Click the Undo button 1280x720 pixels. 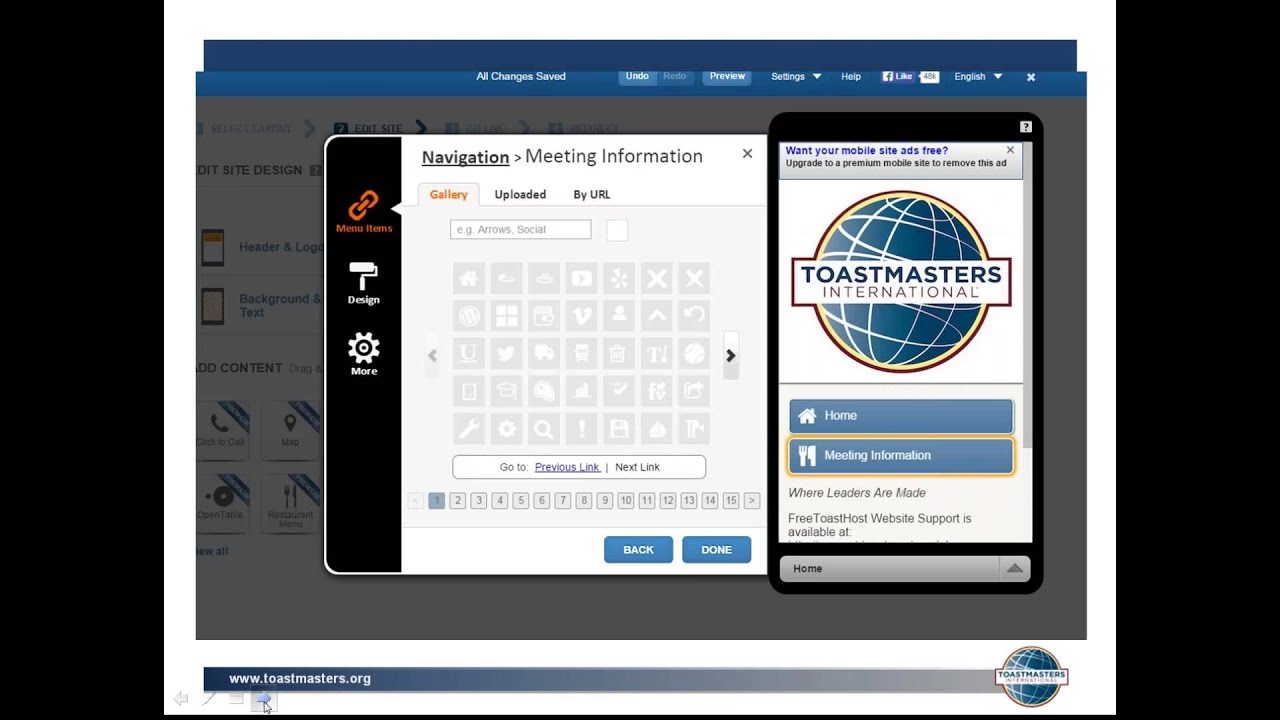637,76
